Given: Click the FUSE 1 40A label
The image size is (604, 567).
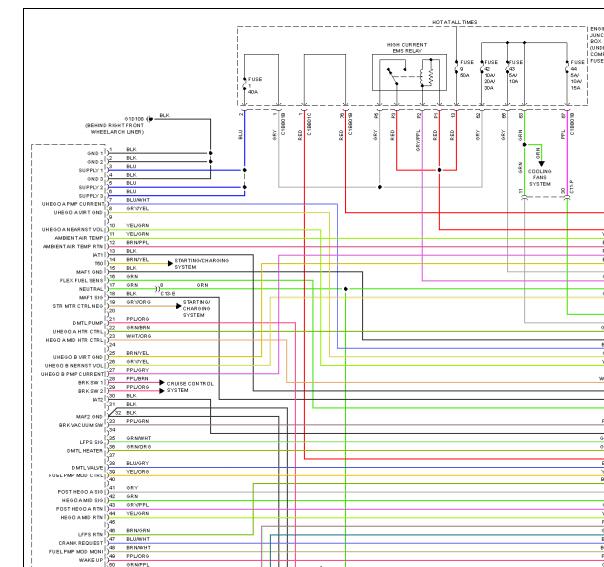Looking at the screenshot, I should pos(255,86).
